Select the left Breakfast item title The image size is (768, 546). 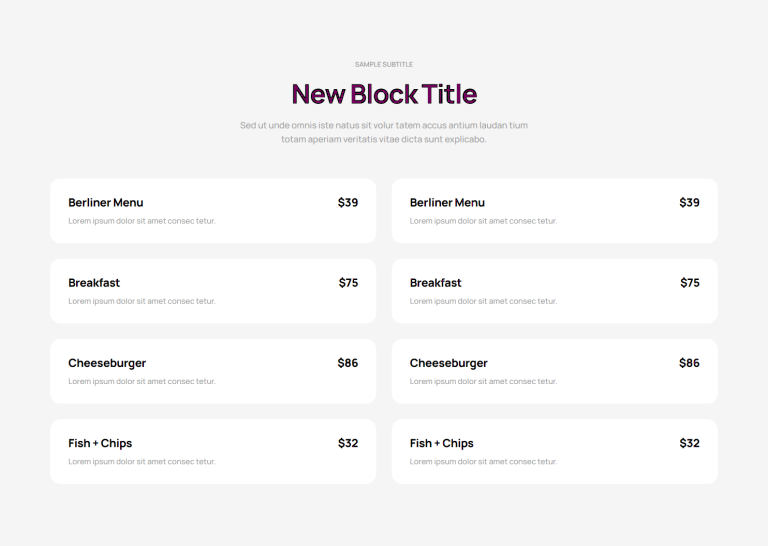tap(94, 283)
